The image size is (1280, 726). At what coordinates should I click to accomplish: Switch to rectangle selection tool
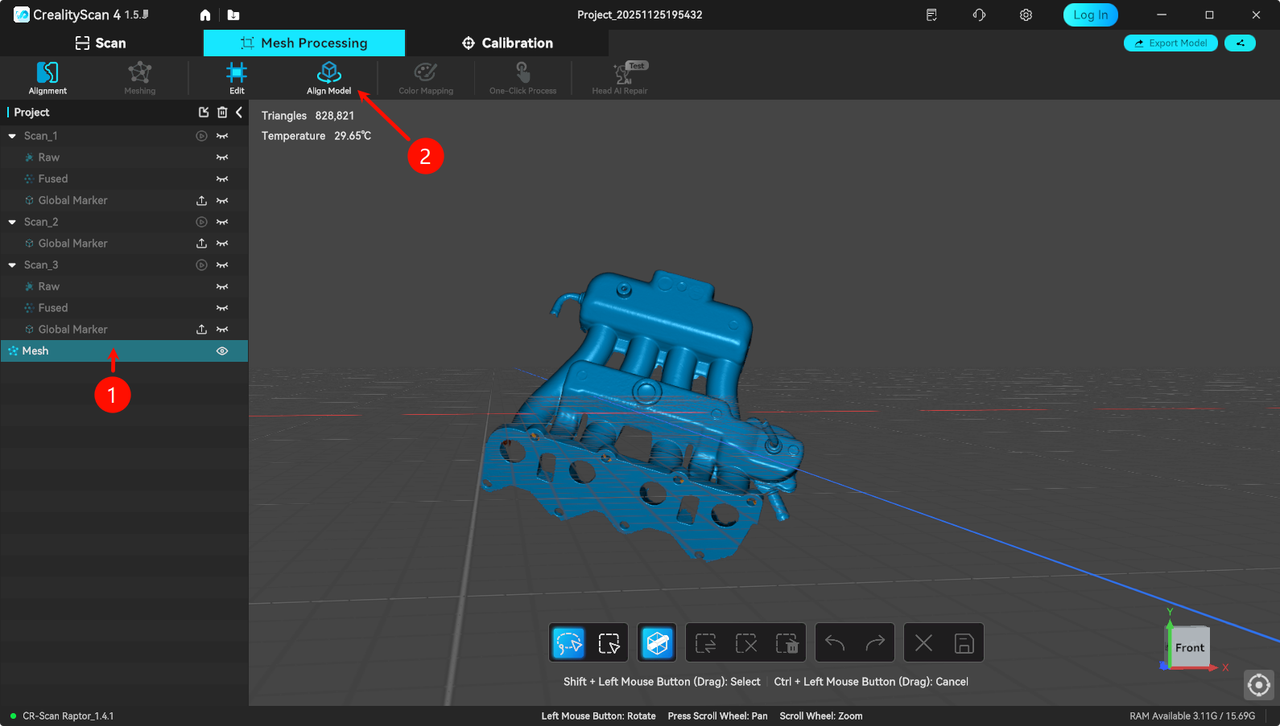point(610,642)
